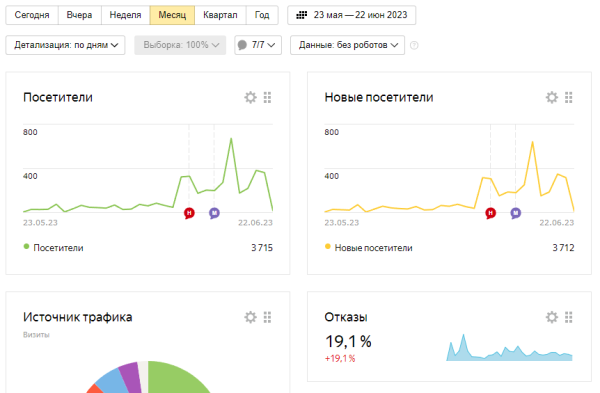Image resolution: width=600 pixels, height=393 pixels.
Task: Open settings gear of Отказы widget
Action: (552, 317)
